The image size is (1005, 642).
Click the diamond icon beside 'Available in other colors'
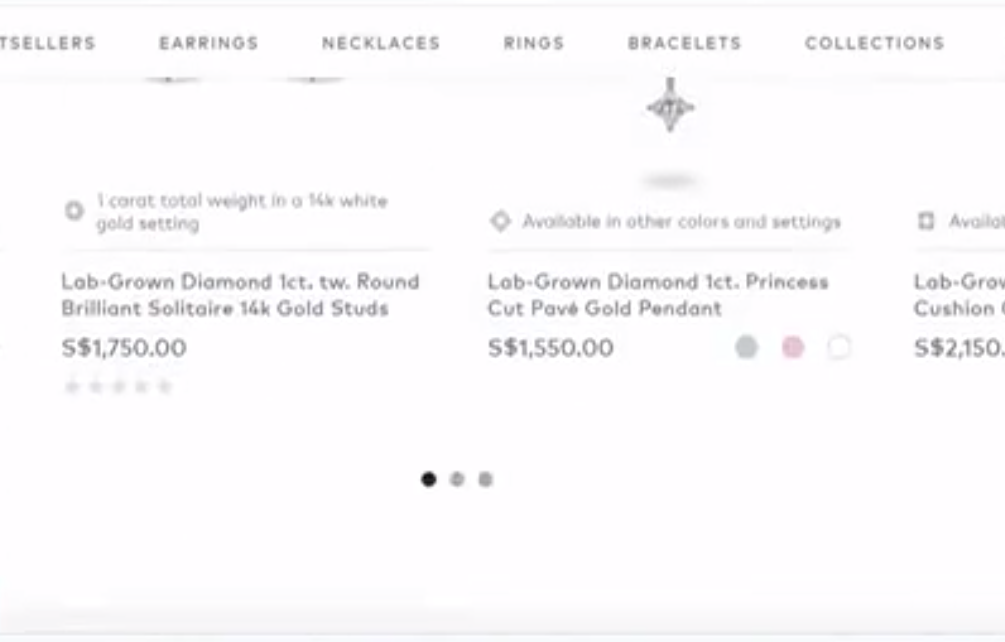[x=500, y=221]
